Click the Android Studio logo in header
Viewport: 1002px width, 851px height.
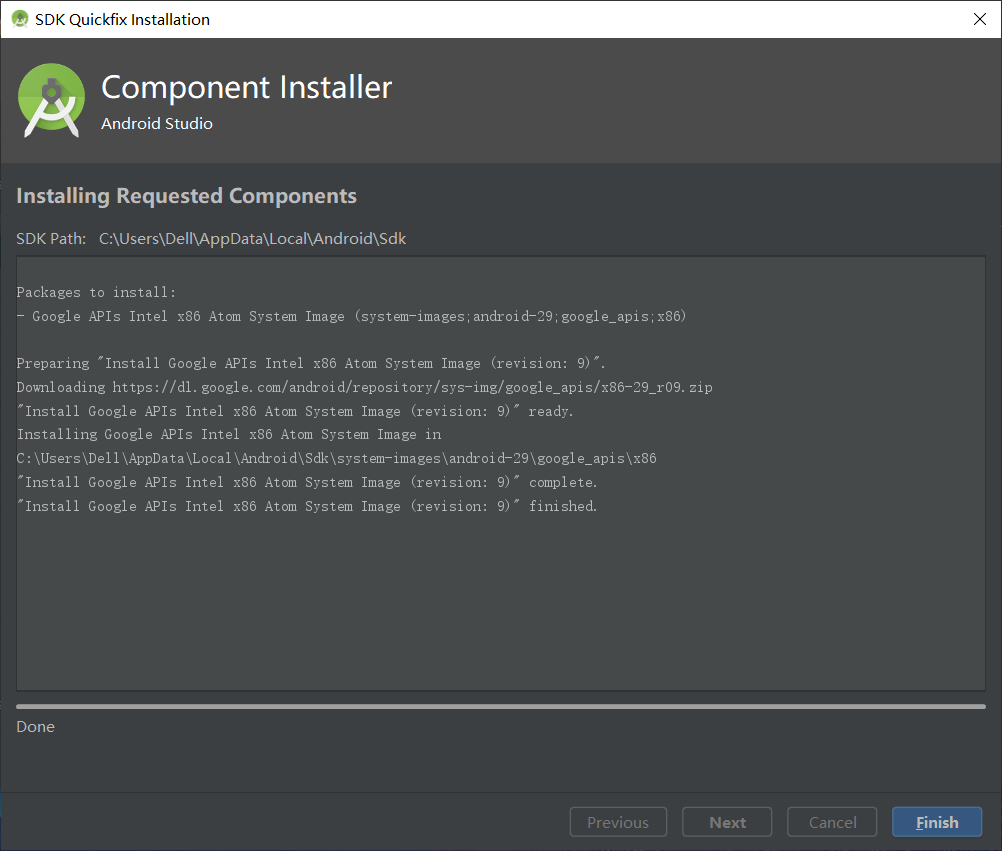pyautogui.click(x=51, y=100)
